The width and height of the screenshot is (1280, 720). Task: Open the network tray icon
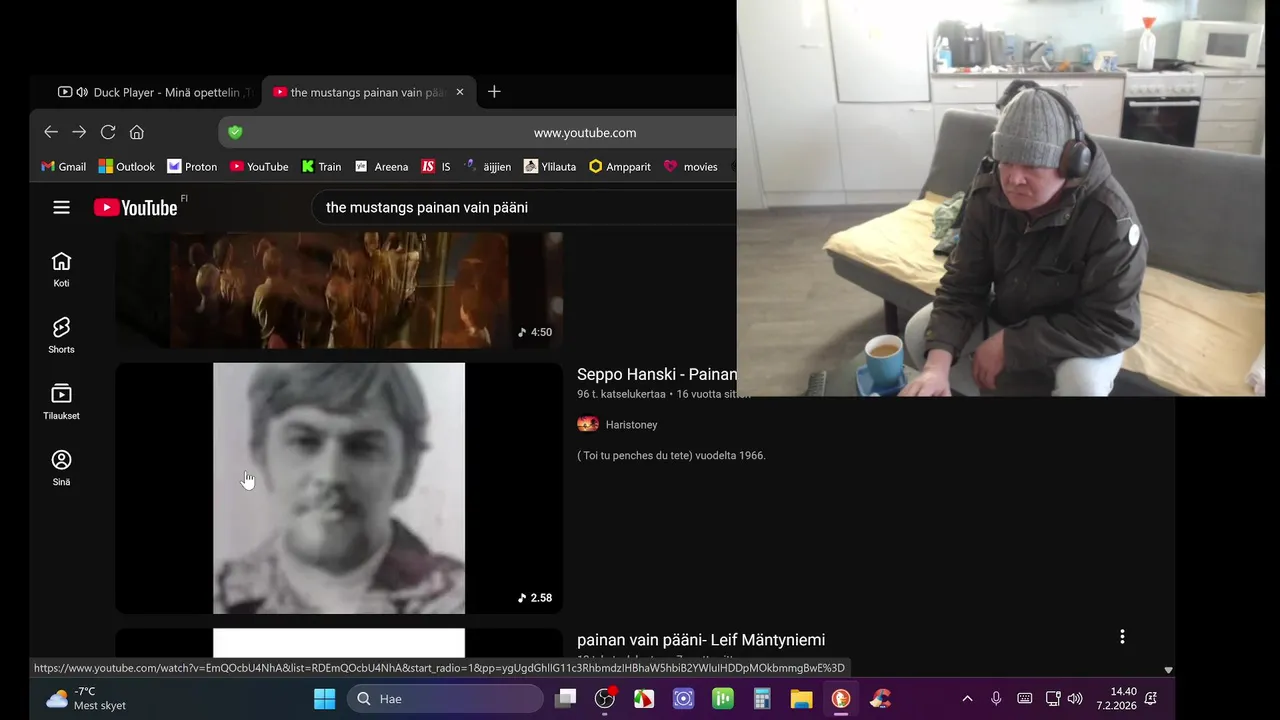point(1053,699)
